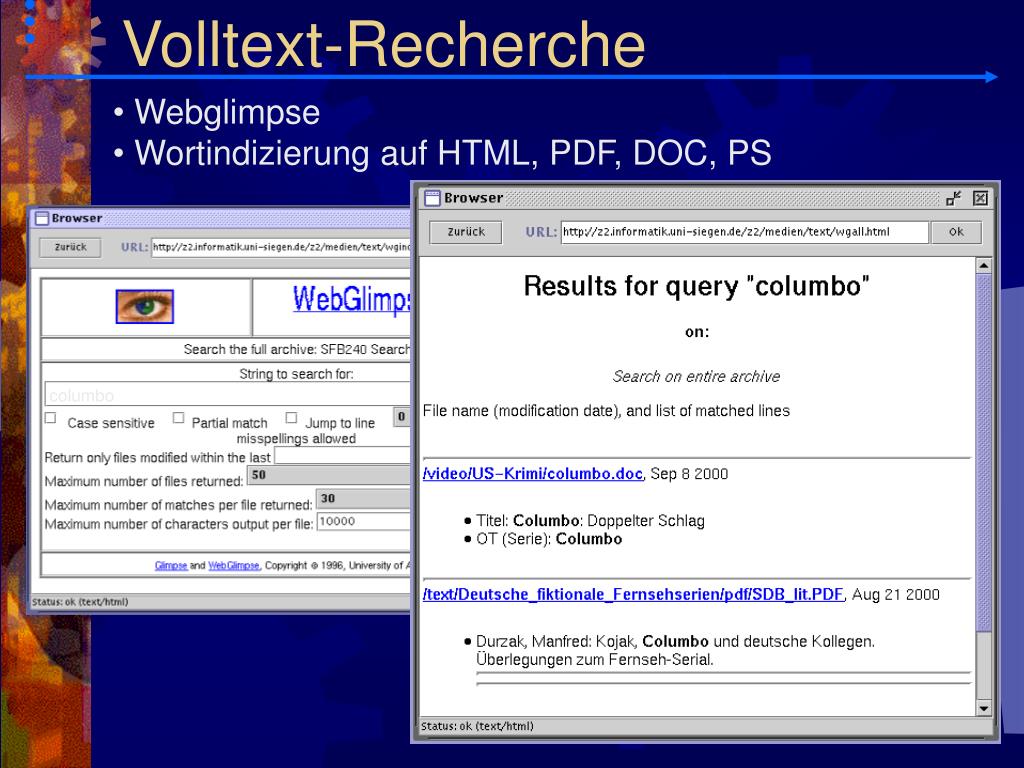Click text Search on entire archive
Viewport: 1024px width, 768px height.
click(696, 376)
